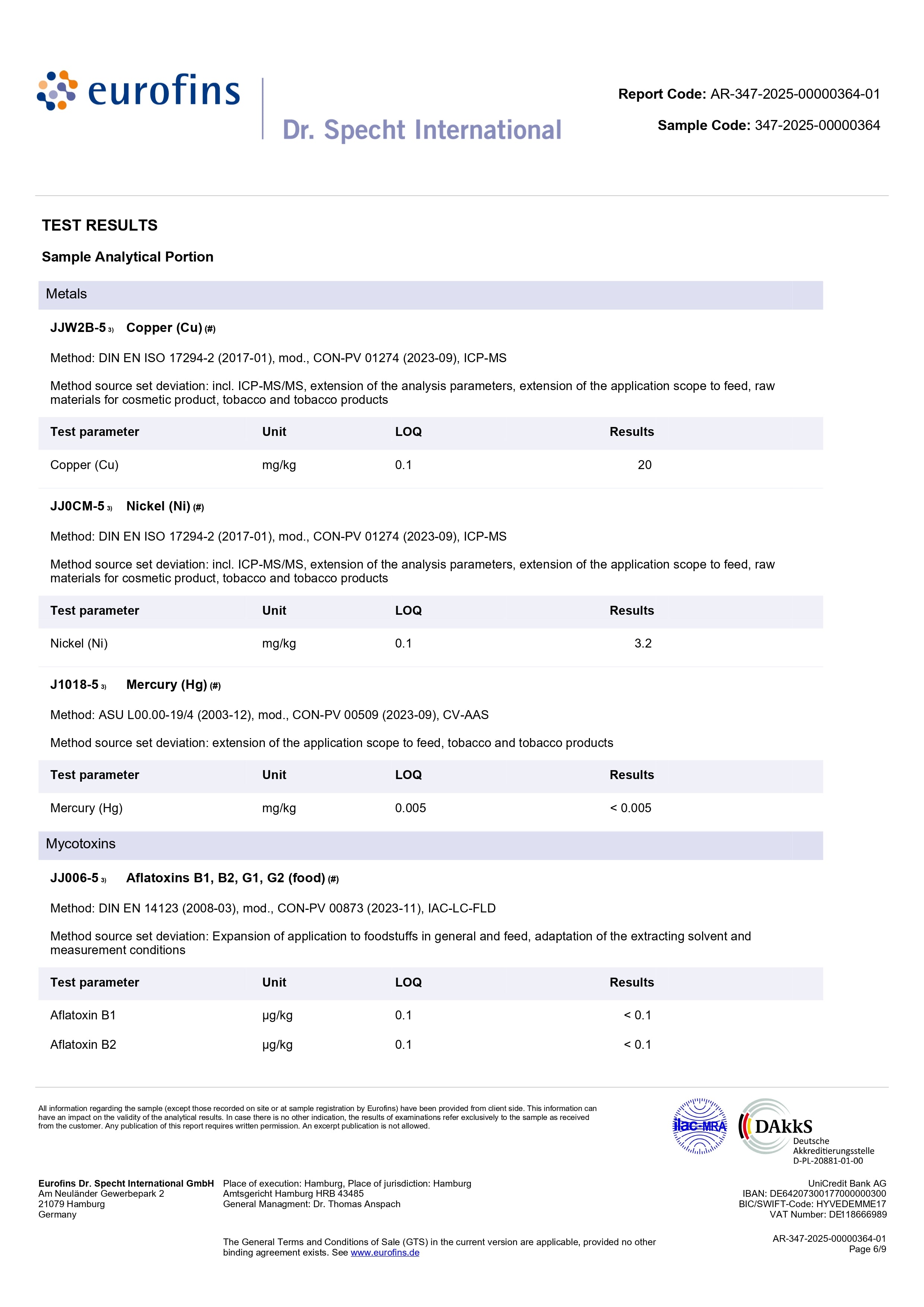924x1307 pixels.
Task: Click the Dr. Specht International title
Action: [x=422, y=130]
